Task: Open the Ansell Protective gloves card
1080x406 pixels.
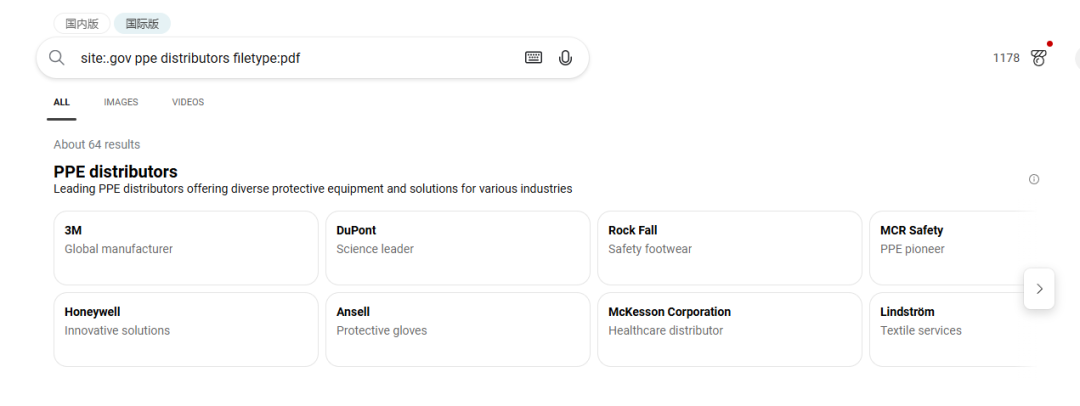Action: pyautogui.click(x=458, y=329)
